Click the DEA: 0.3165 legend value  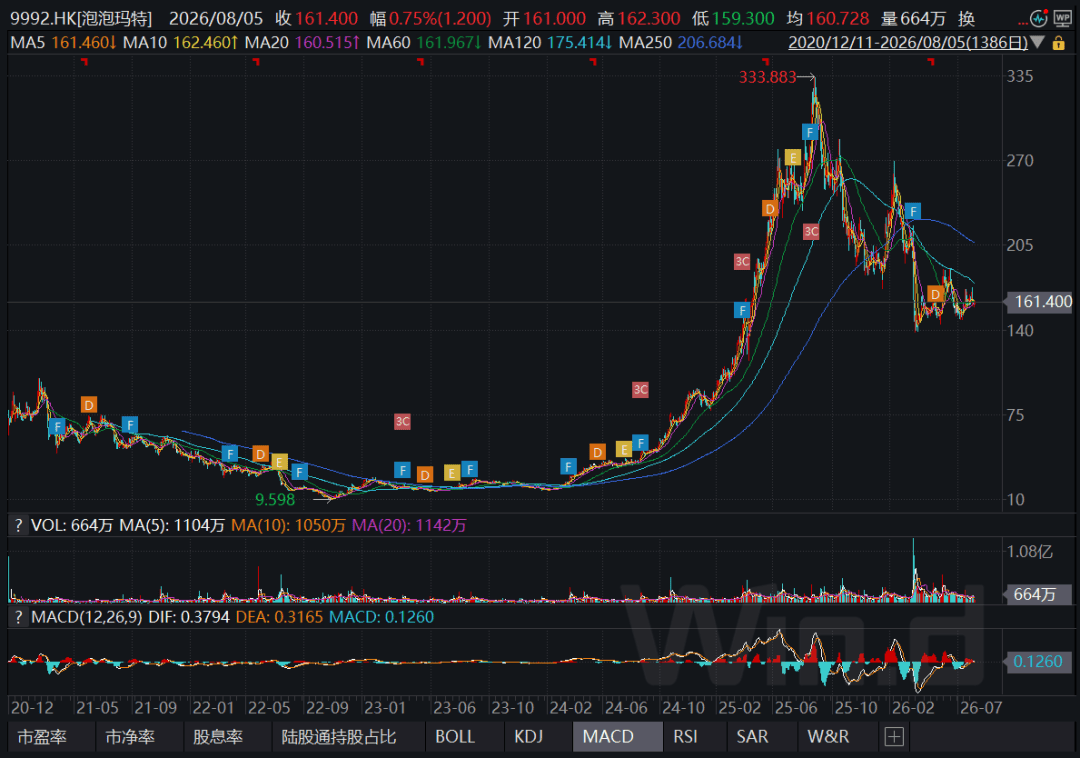coord(279,617)
